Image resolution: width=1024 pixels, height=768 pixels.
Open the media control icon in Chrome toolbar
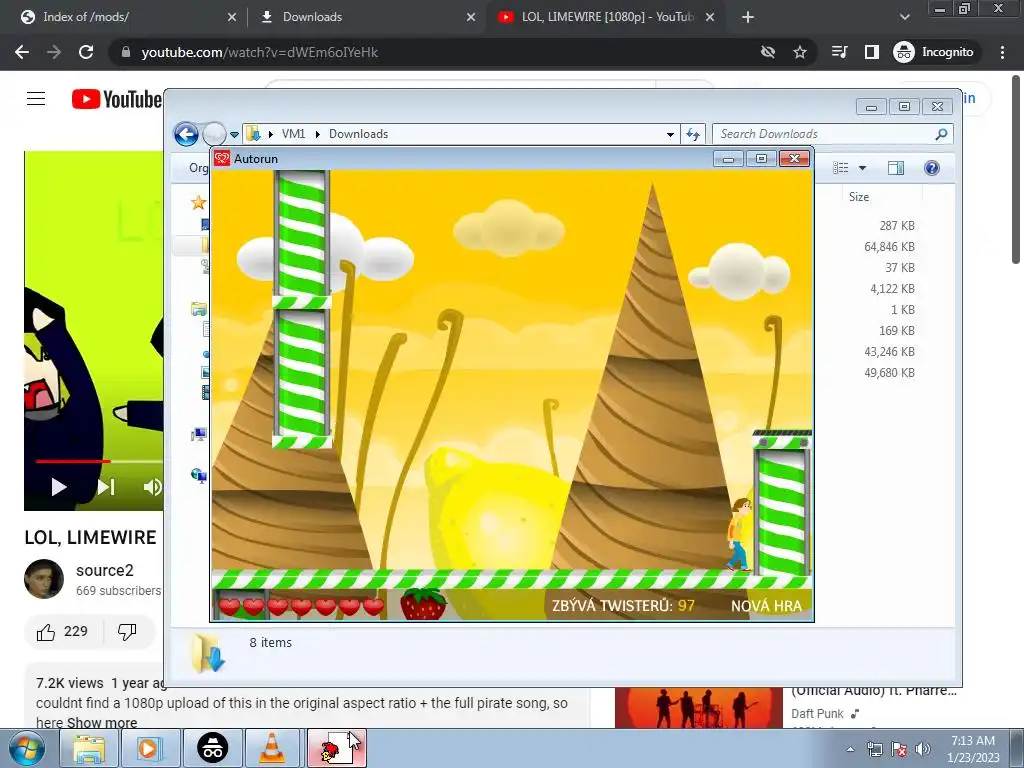(839, 52)
